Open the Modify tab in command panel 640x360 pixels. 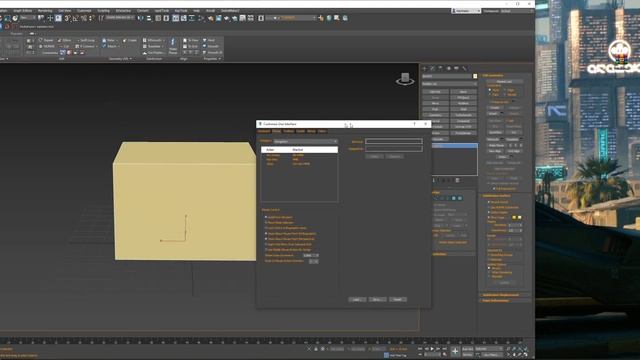click(433, 69)
